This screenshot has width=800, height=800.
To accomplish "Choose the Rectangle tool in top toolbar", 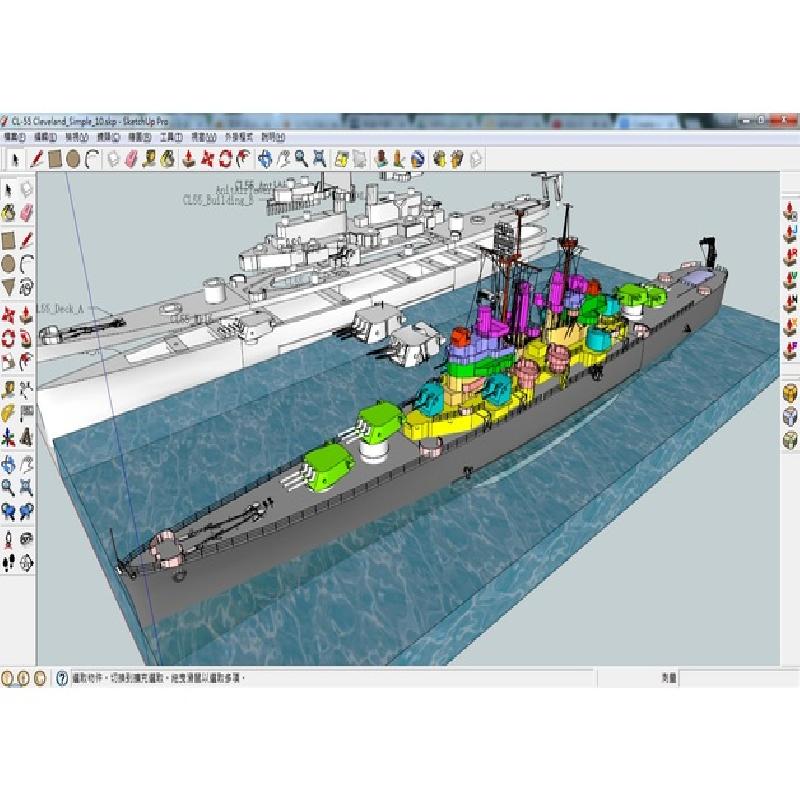I will pyautogui.click(x=56, y=158).
